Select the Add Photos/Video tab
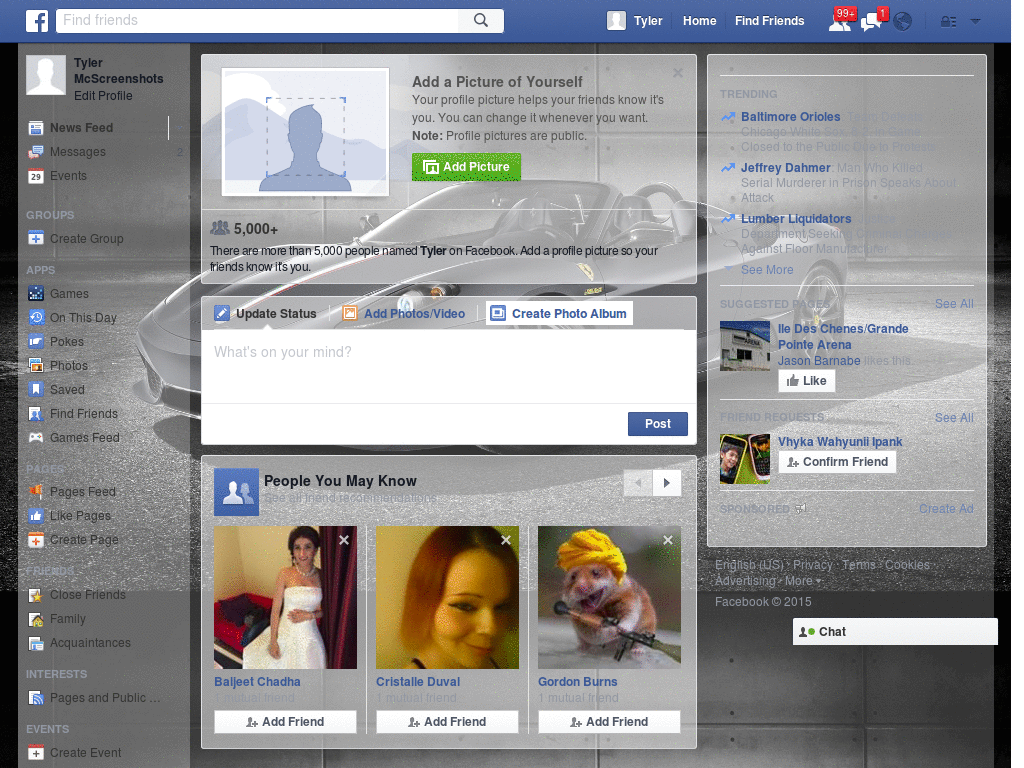Screen dimensions: 1024x768 point(404,313)
